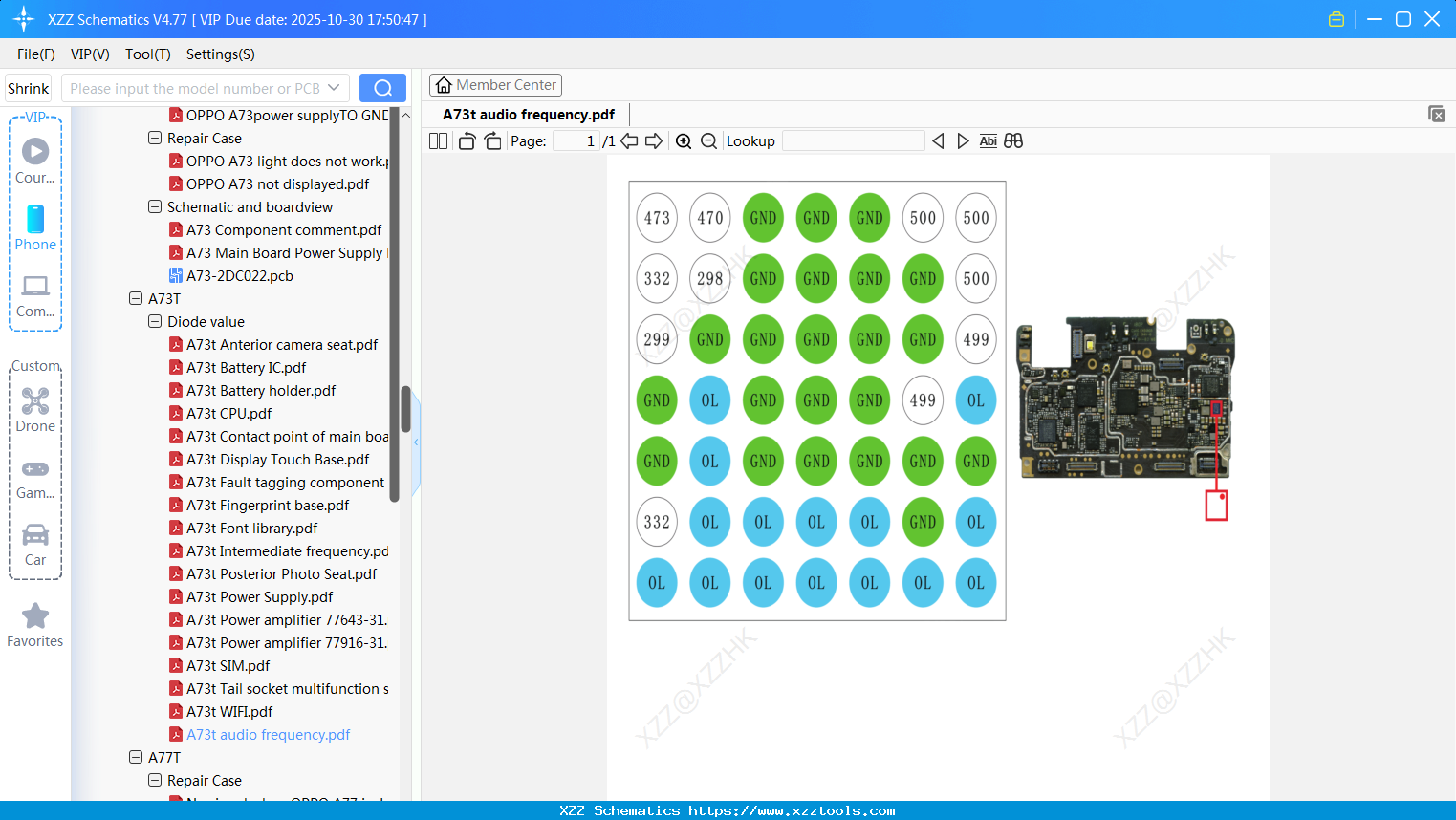Collapse the A73T tree node
The width and height of the screenshot is (1456, 820).
(136, 299)
